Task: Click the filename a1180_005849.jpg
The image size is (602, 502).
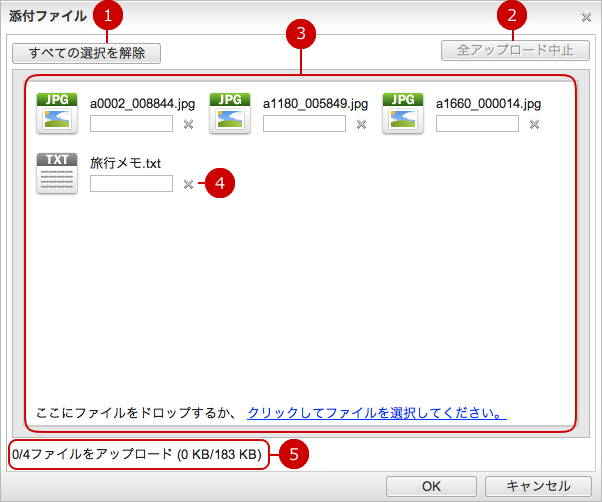Action: pos(315,104)
